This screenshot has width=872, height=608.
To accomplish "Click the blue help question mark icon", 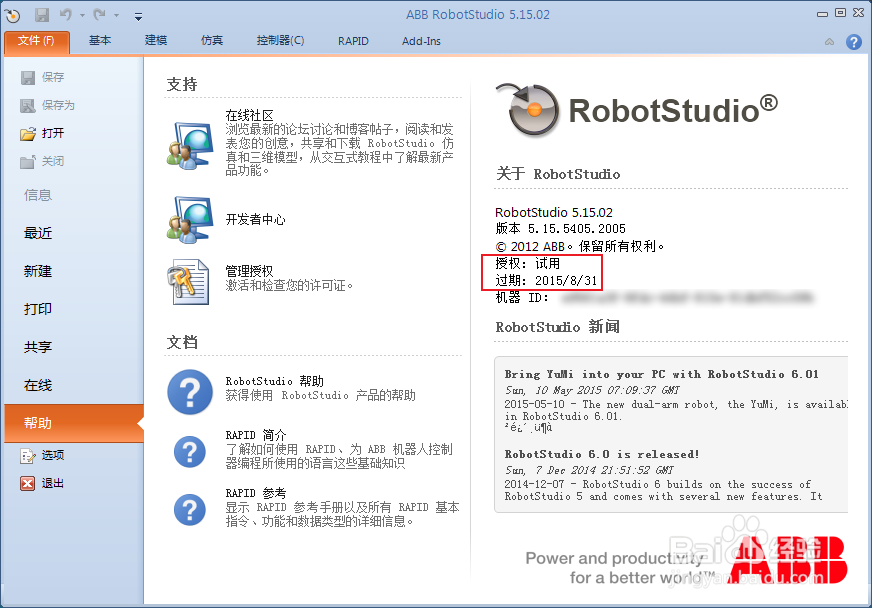I will 854,42.
